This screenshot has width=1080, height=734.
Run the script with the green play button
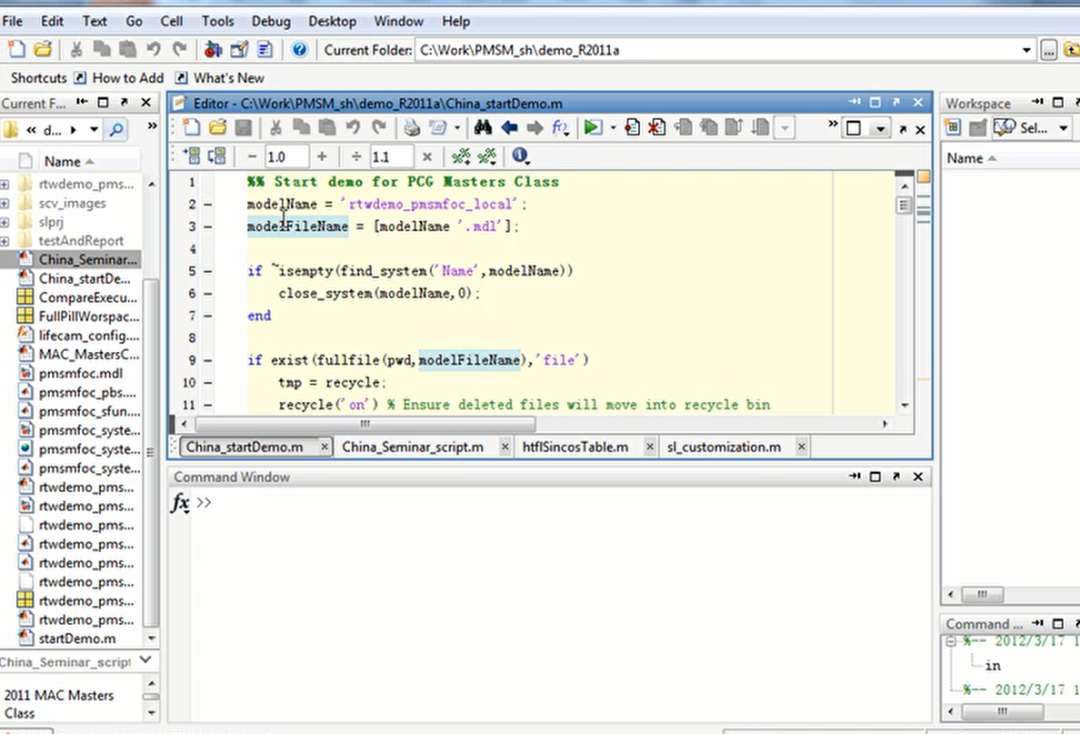tap(592, 128)
